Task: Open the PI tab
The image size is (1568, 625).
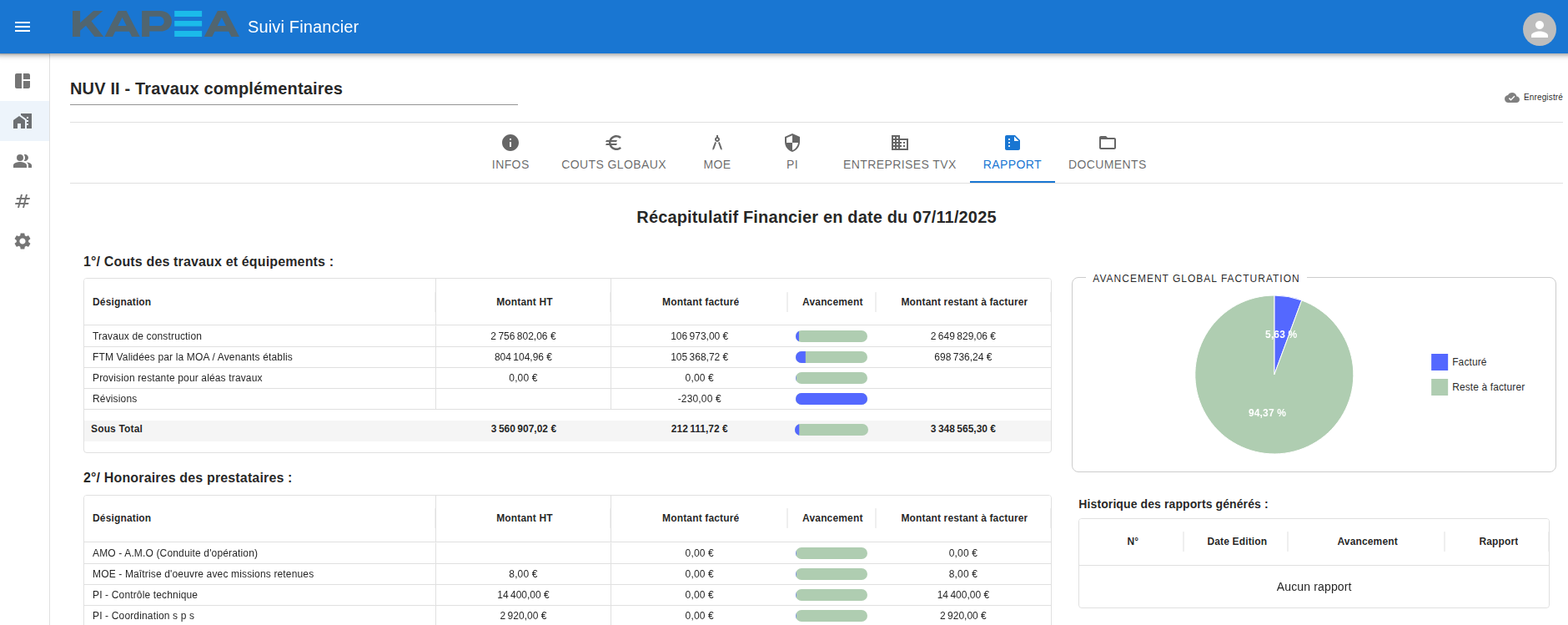Action: pyautogui.click(x=792, y=153)
